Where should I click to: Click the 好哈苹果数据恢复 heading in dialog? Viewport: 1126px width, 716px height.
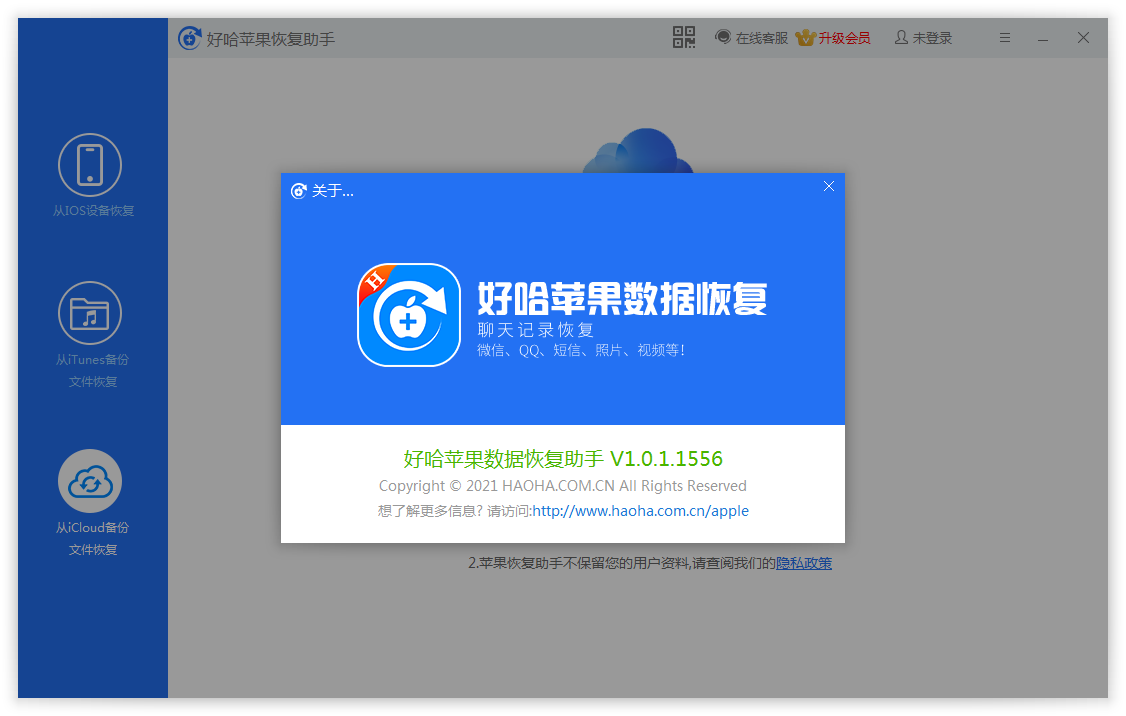(622, 298)
